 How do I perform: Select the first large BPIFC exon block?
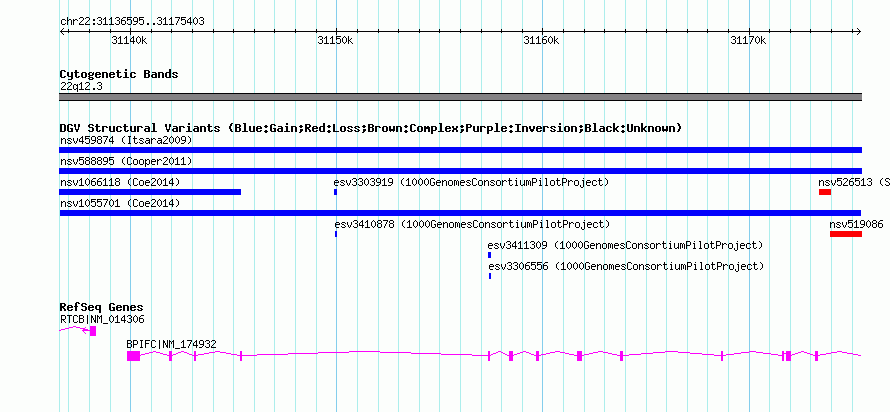coord(133,356)
